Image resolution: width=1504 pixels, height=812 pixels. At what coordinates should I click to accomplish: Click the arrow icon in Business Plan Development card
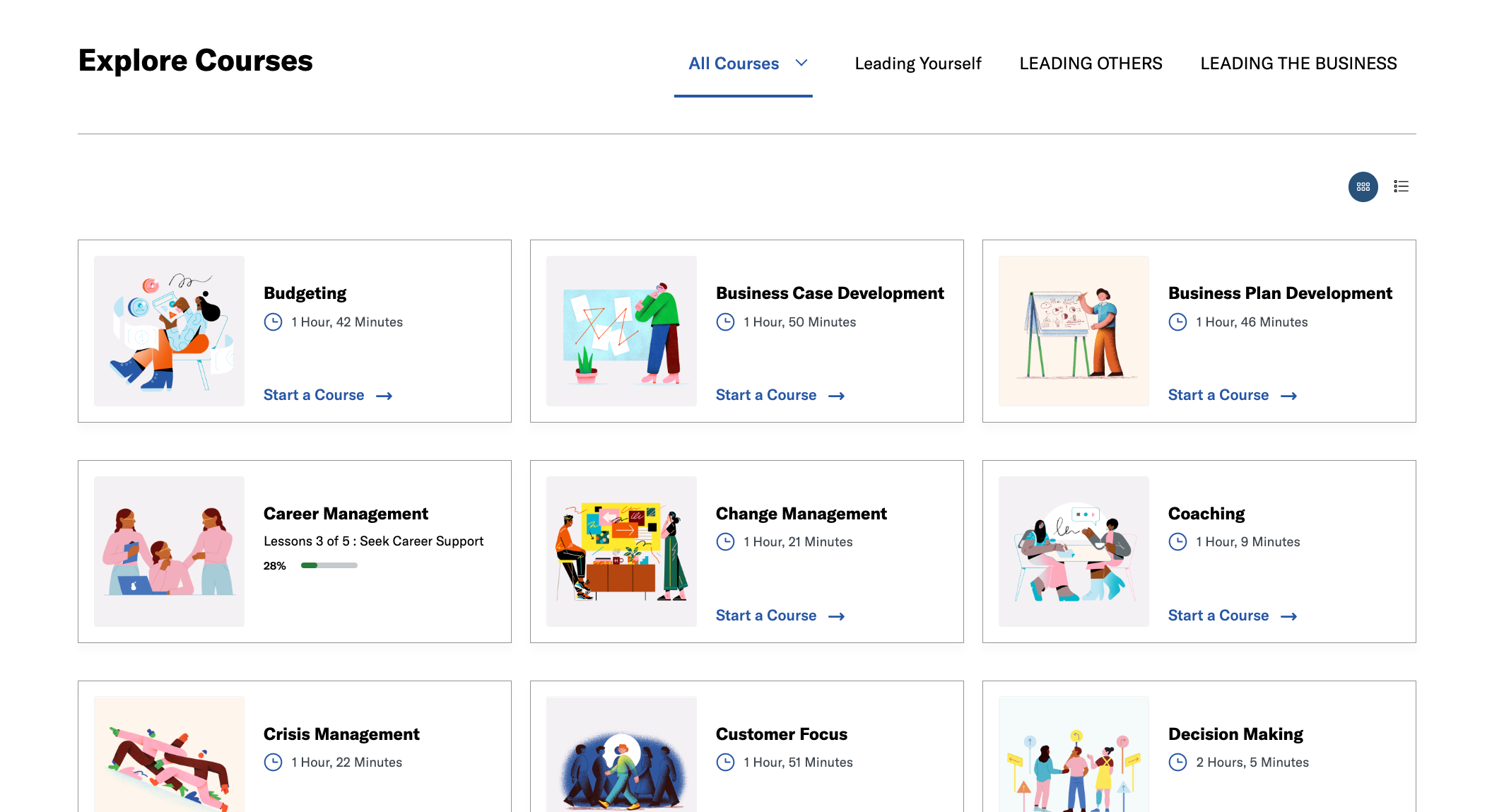click(1288, 396)
